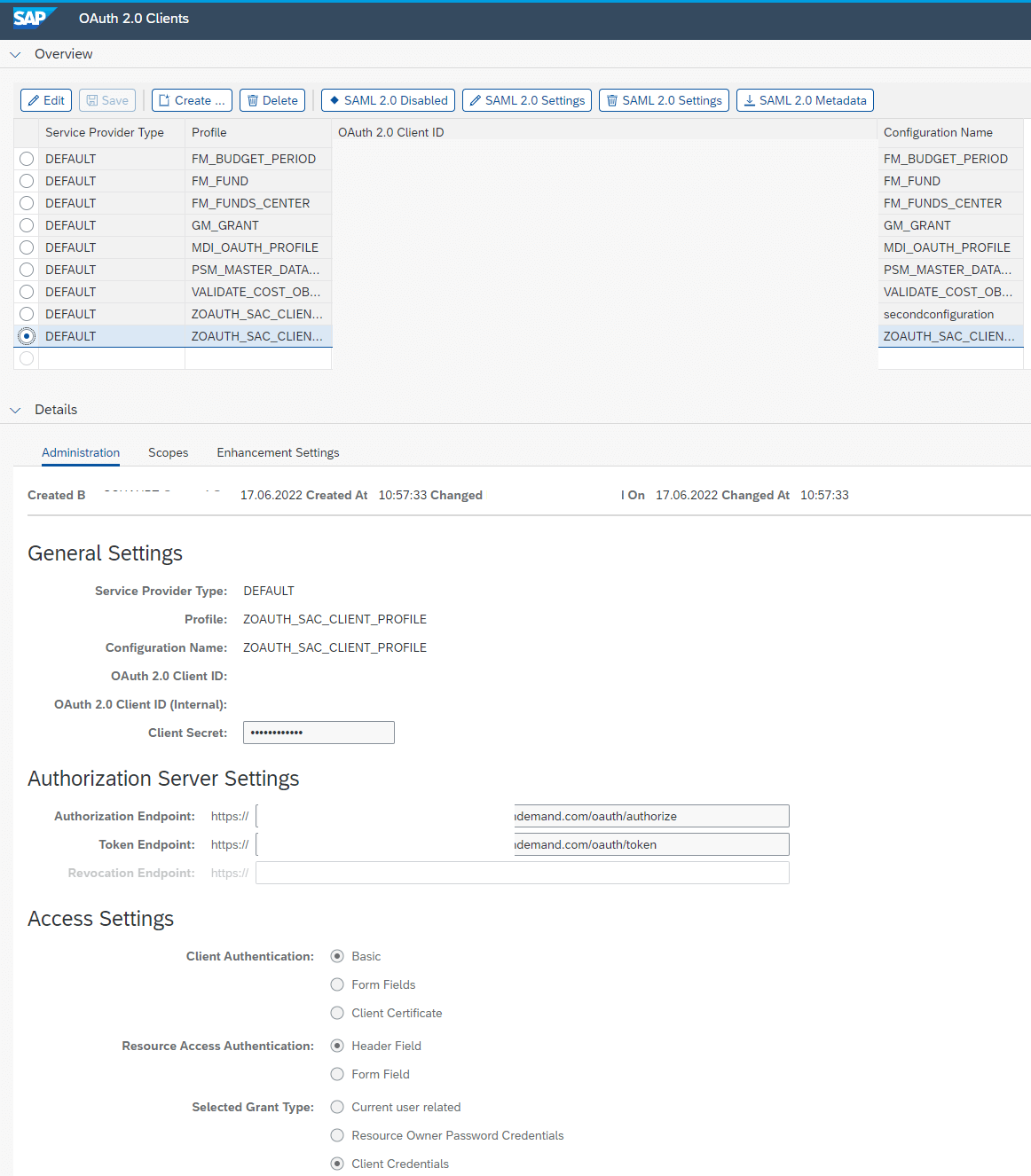Select the PSM_MASTER_DATA row radio button
Viewport: 1031px width, 1176px height.
point(27,270)
